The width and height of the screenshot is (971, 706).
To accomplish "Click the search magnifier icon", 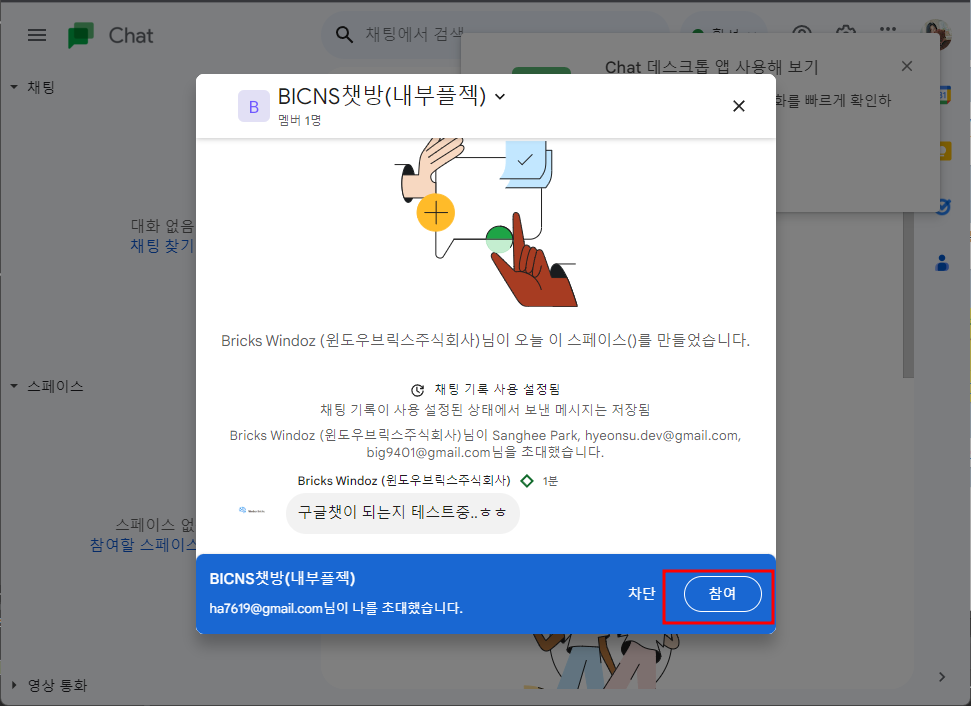I will 344,34.
